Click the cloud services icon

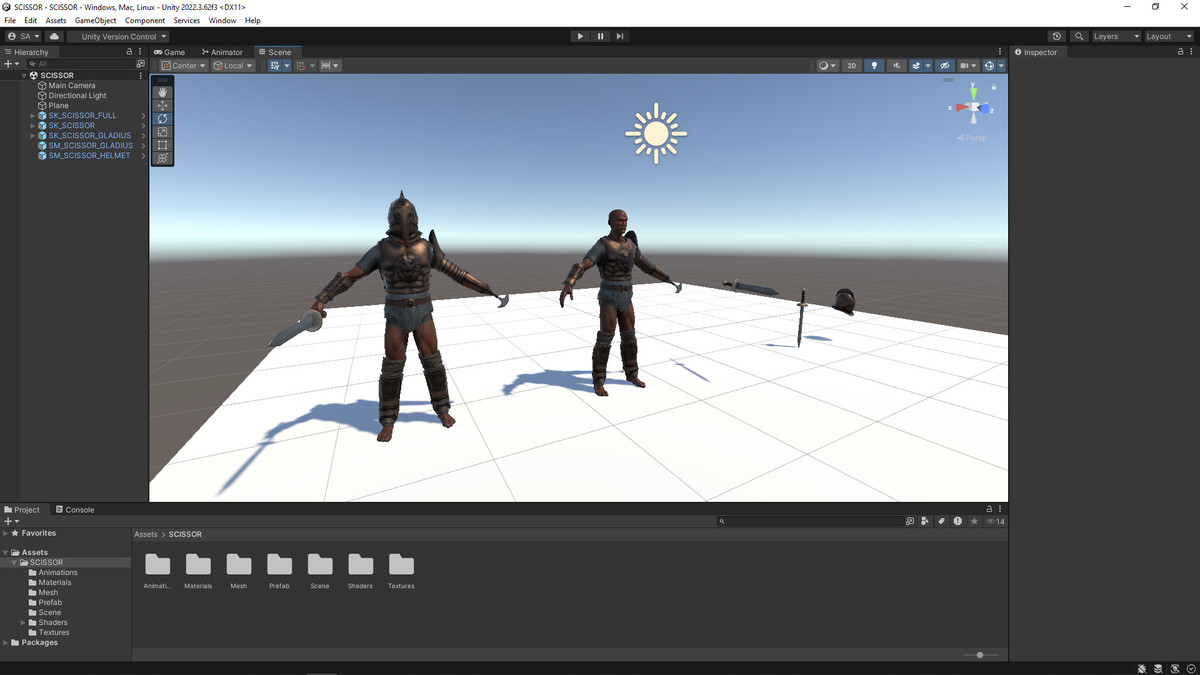point(54,36)
